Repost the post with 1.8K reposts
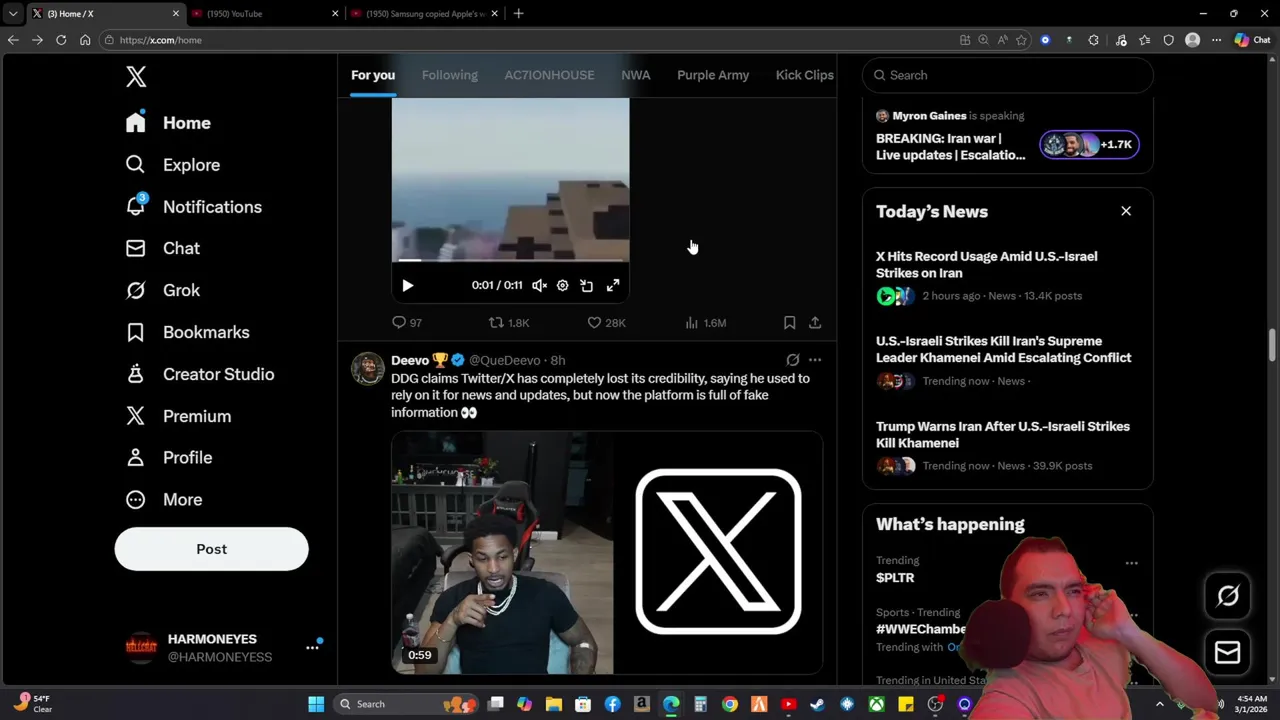Image resolution: width=1280 pixels, height=720 pixels. 508,323
